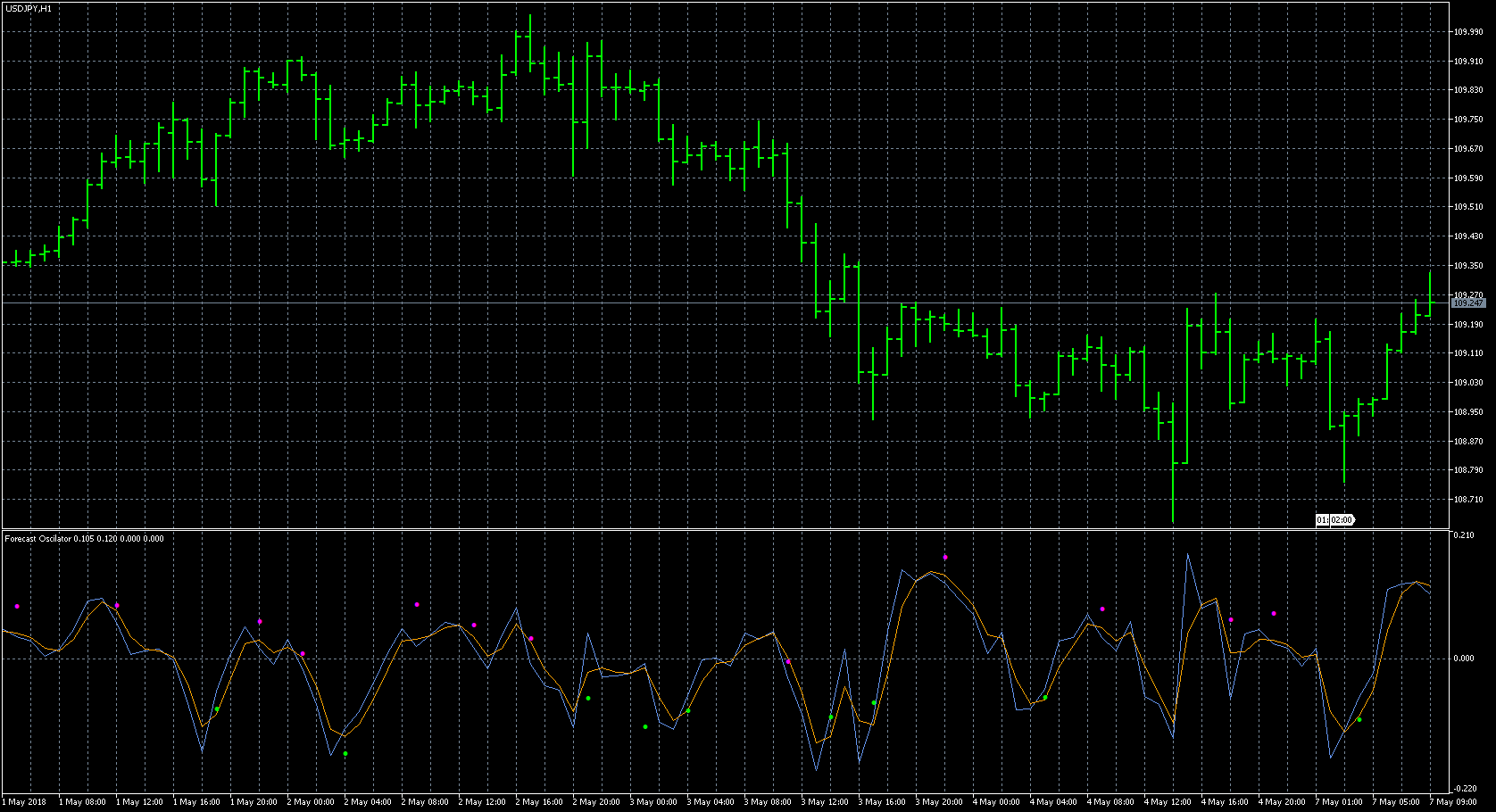Click the '1 May 2018' date label
Viewport: 1496px width, 812px height.
click(27, 802)
